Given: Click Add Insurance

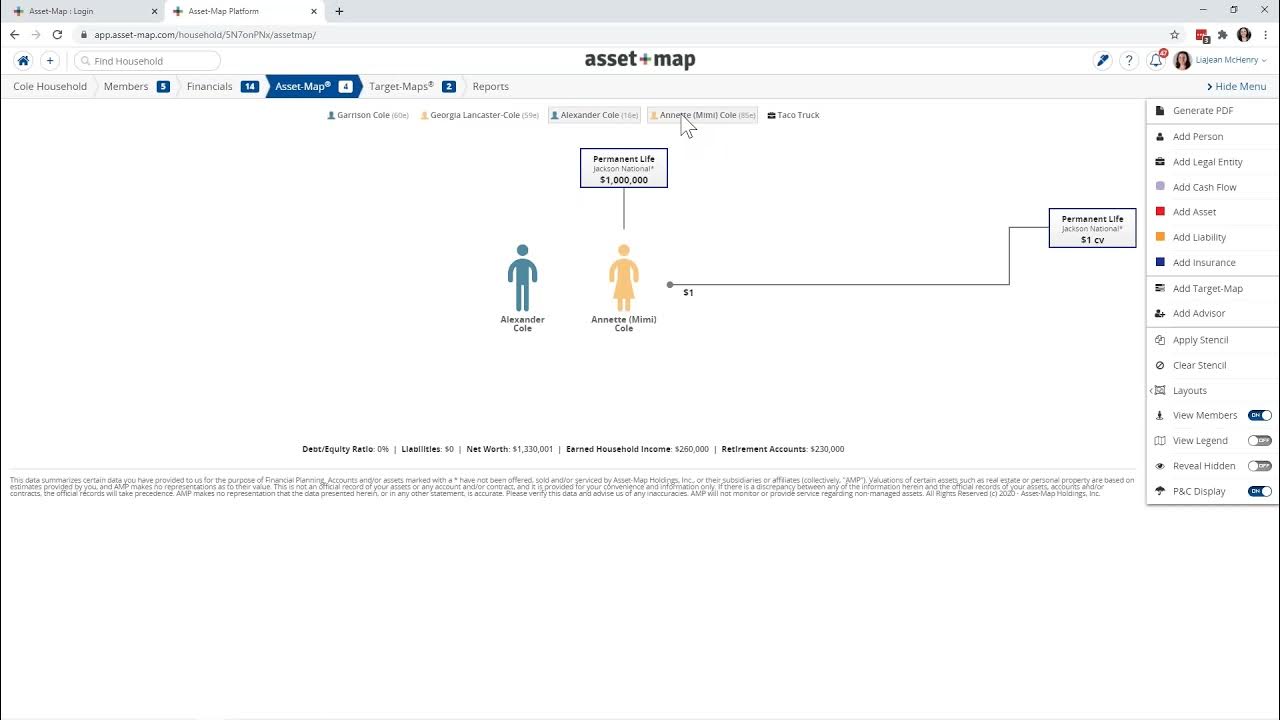Looking at the screenshot, I should tap(1204, 262).
